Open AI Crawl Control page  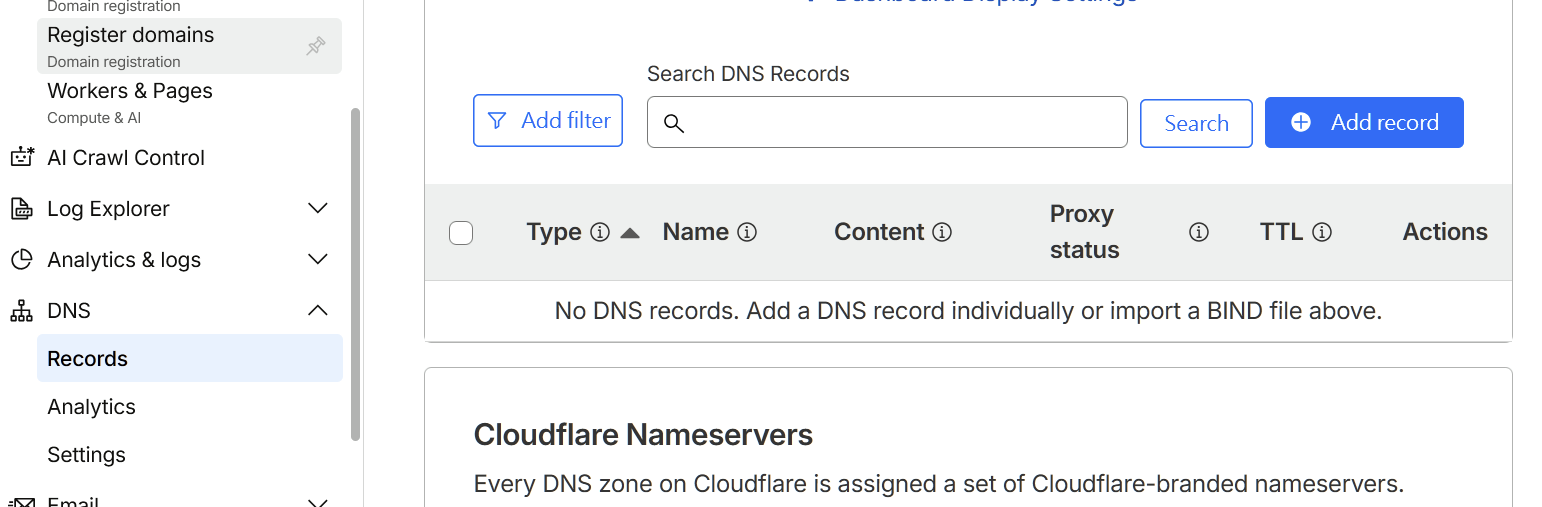click(x=126, y=158)
